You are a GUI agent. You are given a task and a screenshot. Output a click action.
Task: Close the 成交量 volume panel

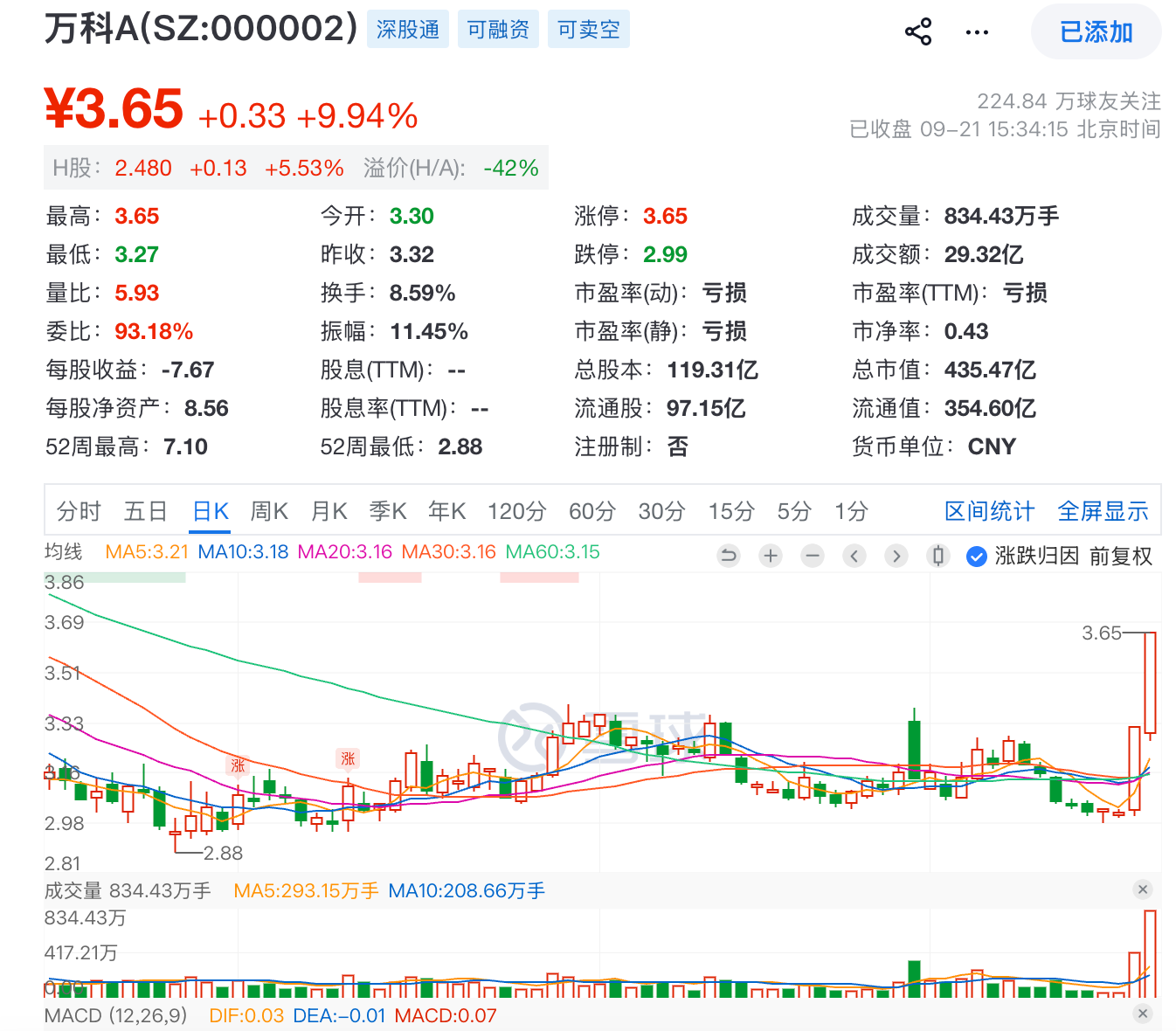pyautogui.click(x=1142, y=889)
